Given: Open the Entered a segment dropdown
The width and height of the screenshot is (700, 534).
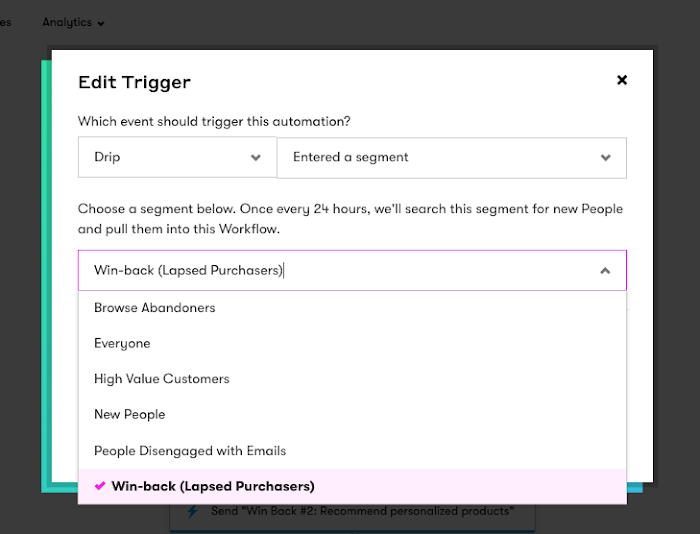Looking at the screenshot, I should pyautogui.click(x=451, y=158).
